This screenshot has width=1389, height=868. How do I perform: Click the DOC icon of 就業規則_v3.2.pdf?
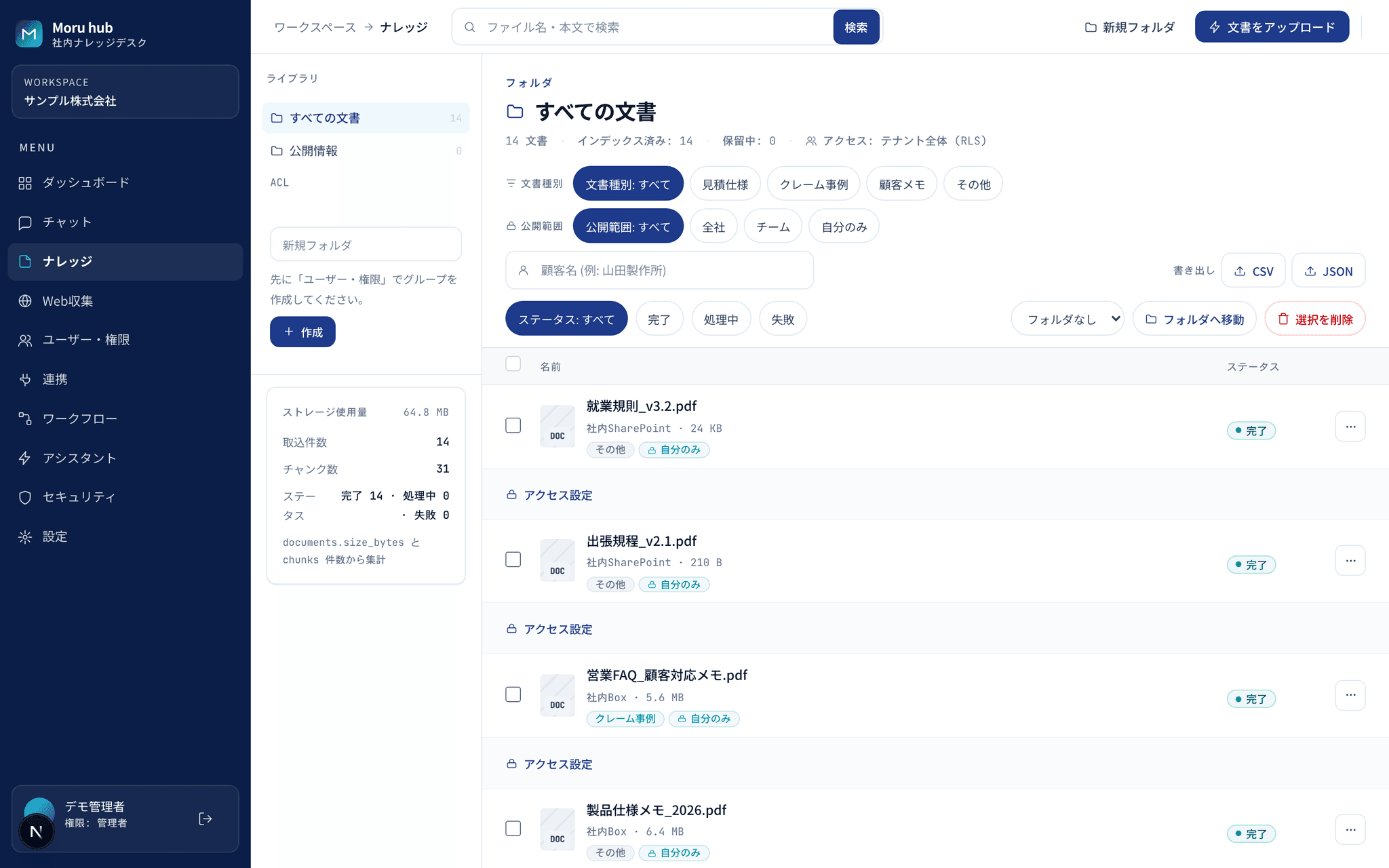[557, 426]
